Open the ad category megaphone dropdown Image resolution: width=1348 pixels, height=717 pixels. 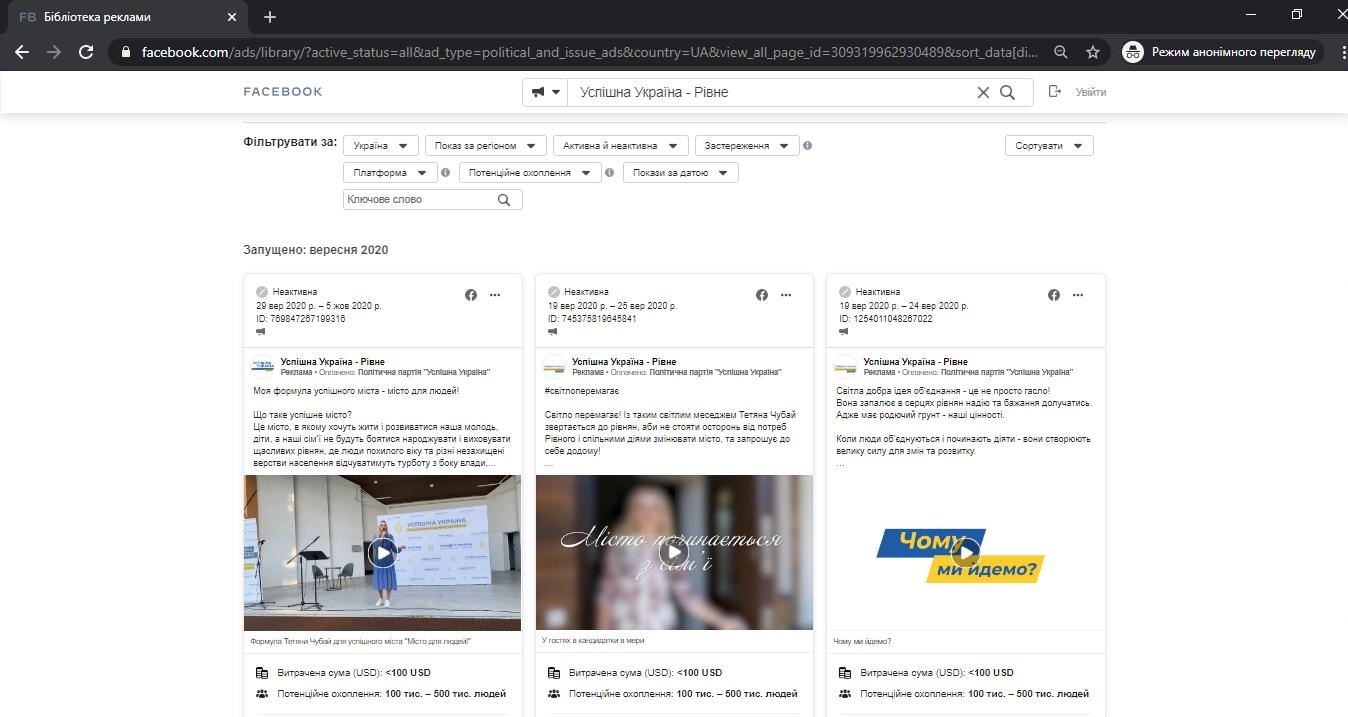click(x=546, y=92)
